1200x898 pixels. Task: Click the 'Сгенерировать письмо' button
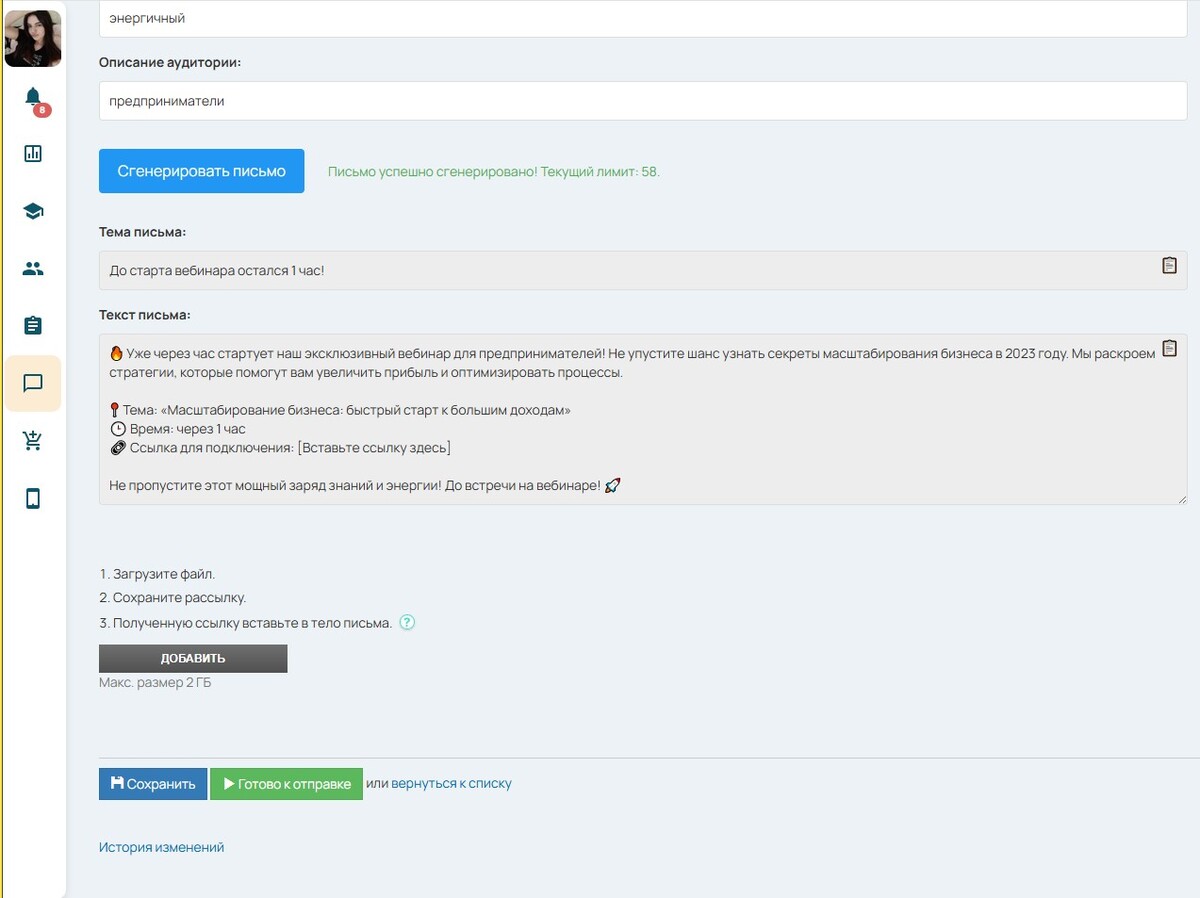tap(201, 171)
